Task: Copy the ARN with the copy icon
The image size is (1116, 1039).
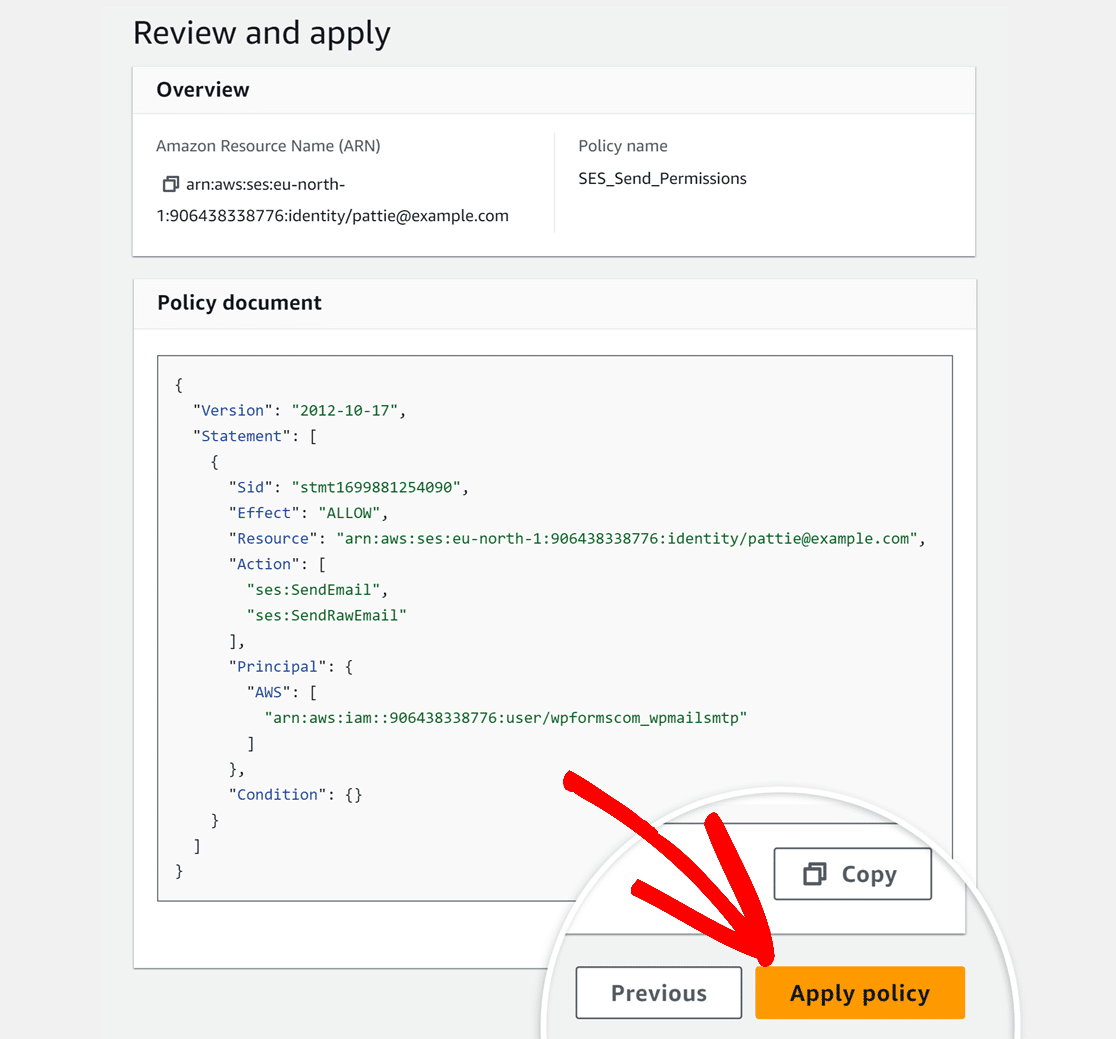Action: [x=170, y=184]
